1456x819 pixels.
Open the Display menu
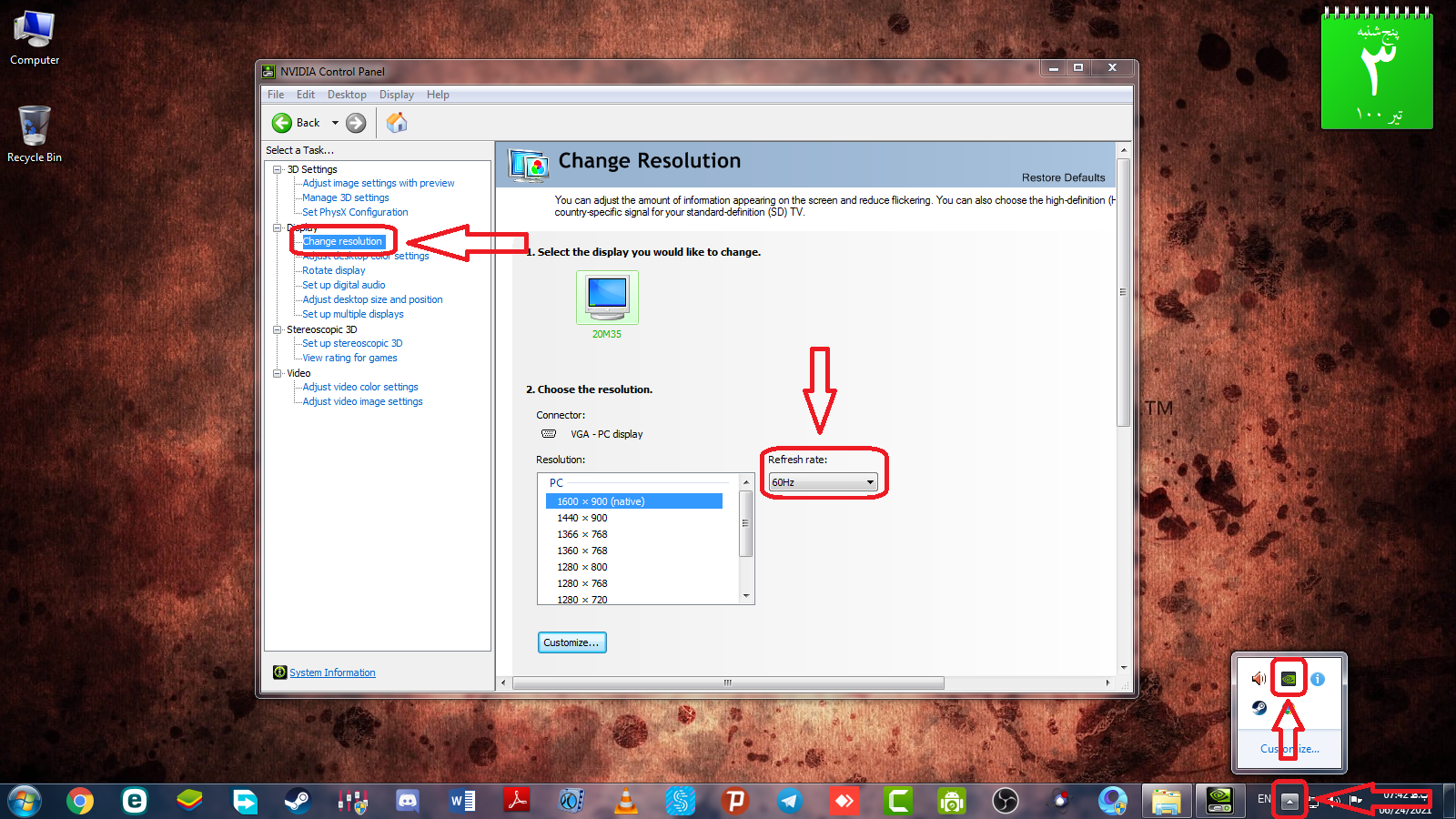point(397,95)
